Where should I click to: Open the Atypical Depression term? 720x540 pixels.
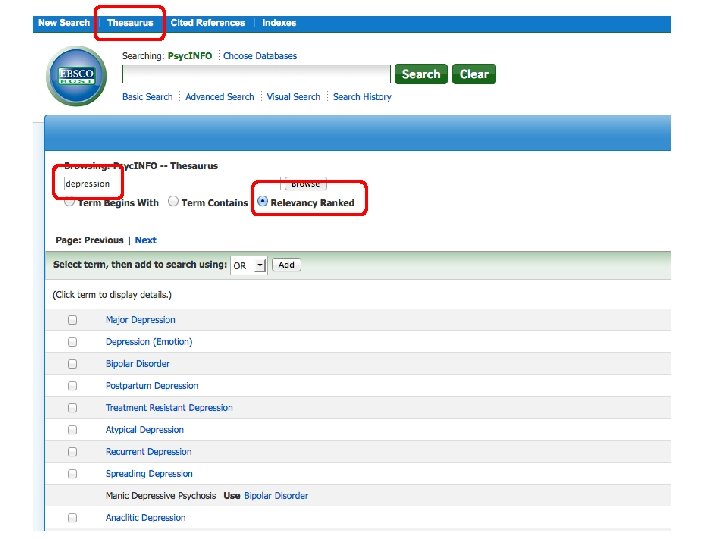[x=145, y=430]
